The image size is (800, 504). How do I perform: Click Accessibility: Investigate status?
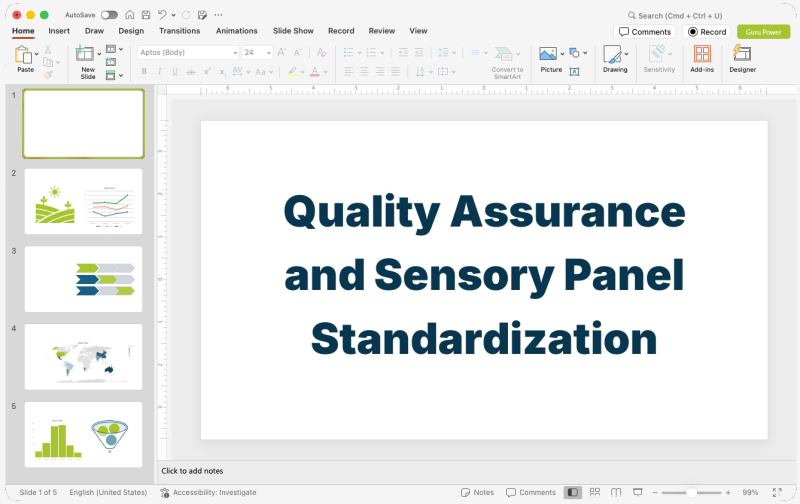point(208,492)
